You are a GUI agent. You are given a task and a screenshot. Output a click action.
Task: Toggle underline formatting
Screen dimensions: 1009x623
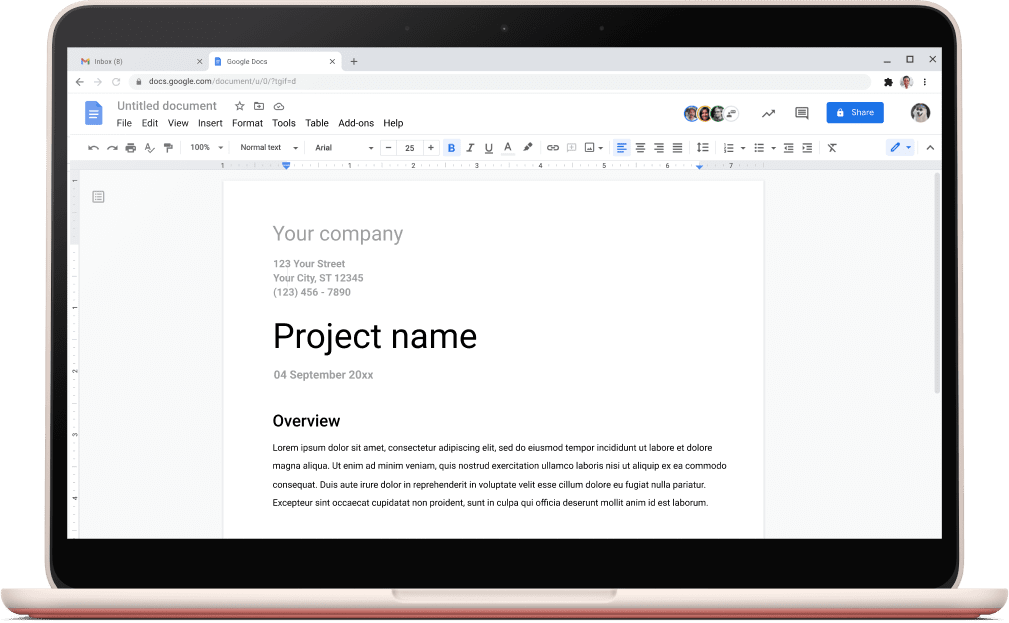point(489,147)
